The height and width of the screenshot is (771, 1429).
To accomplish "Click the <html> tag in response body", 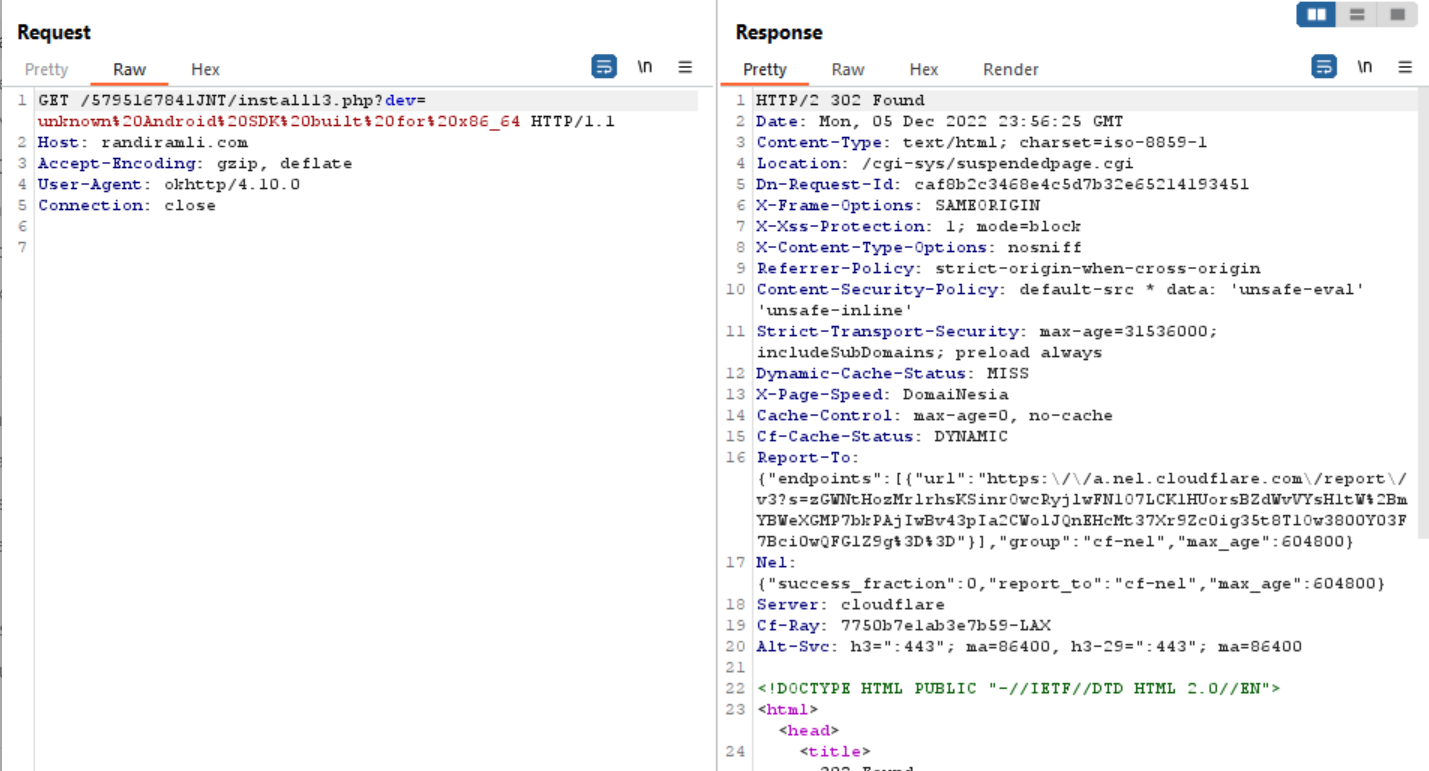I will [x=787, y=709].
